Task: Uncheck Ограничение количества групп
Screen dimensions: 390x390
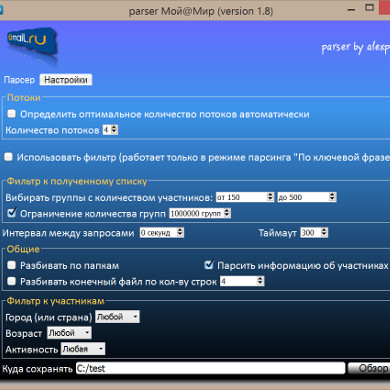Action: point(12,213)
